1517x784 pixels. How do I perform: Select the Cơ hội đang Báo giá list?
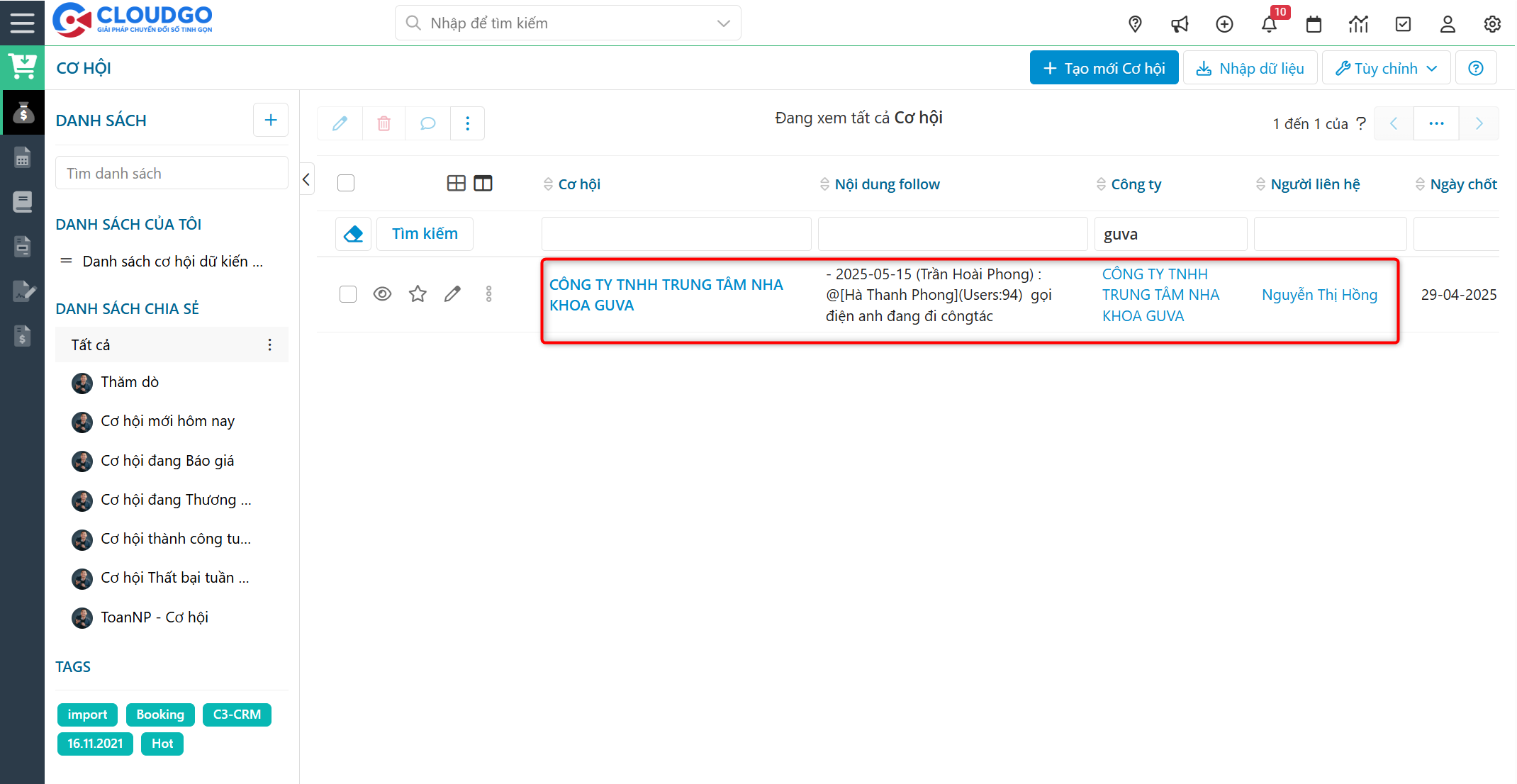click(167, 461)
